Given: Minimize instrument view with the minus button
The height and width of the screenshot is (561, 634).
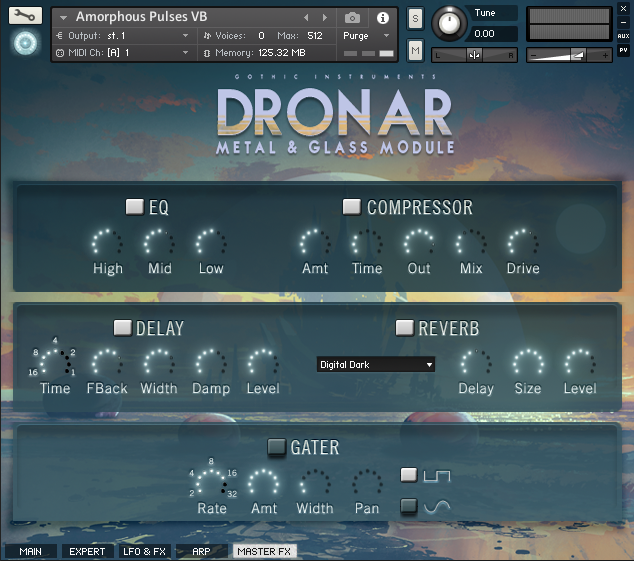Looking at the screenshot, I should (623, 23).
